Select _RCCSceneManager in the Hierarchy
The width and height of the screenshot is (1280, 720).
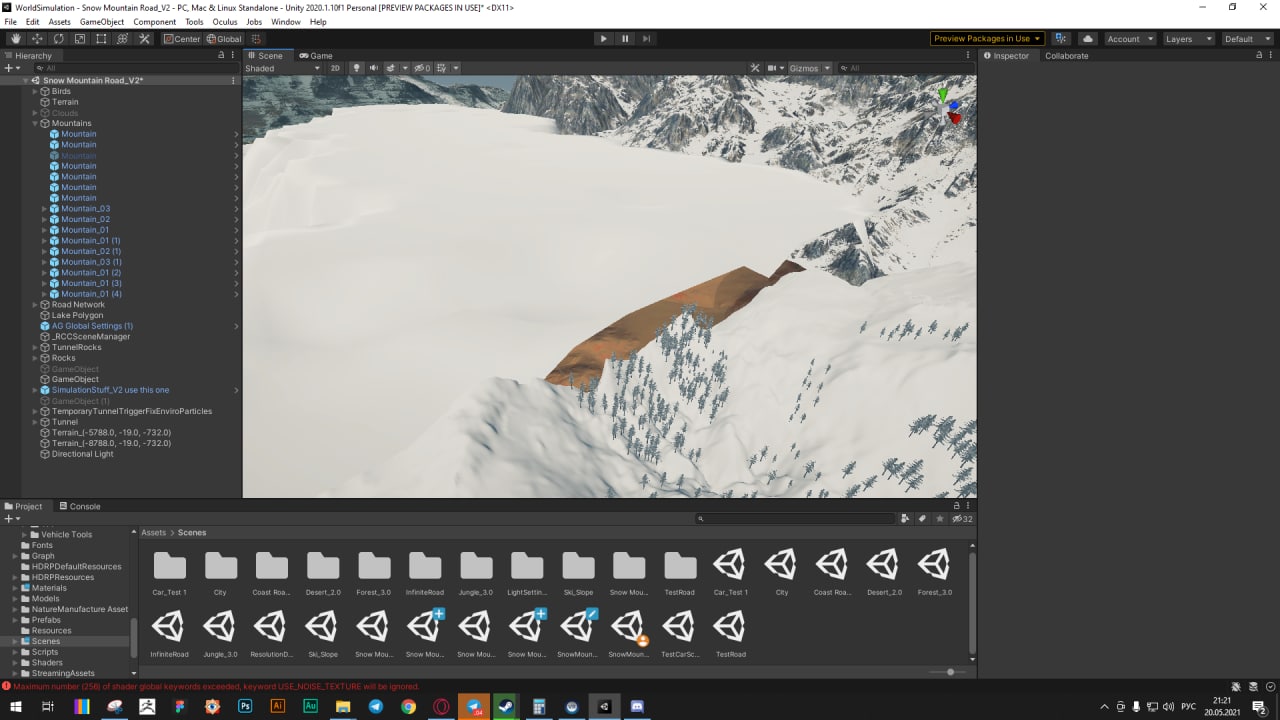91,336
